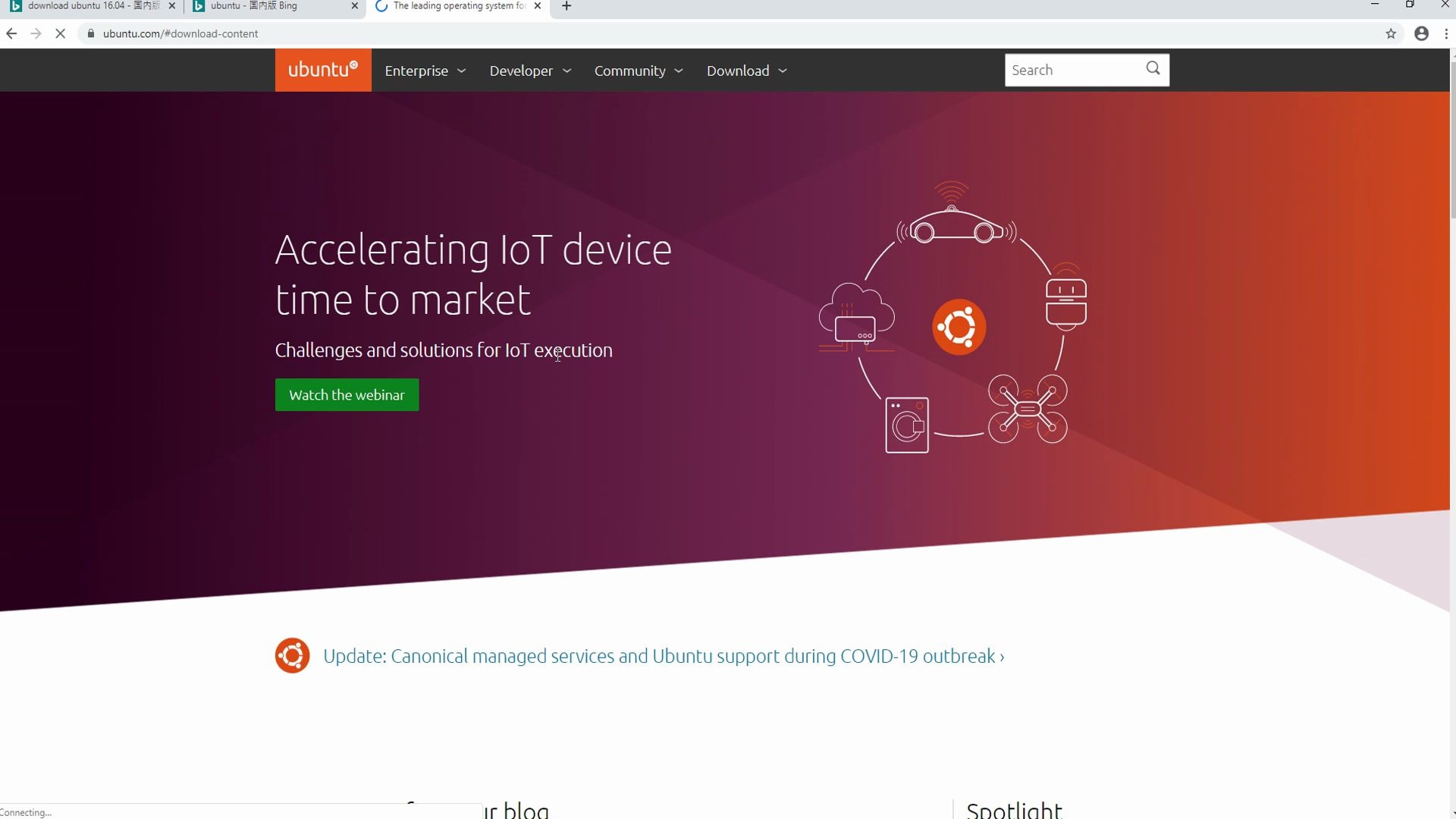
Task: Minimize the browser window
Action: click(1375, 5)
